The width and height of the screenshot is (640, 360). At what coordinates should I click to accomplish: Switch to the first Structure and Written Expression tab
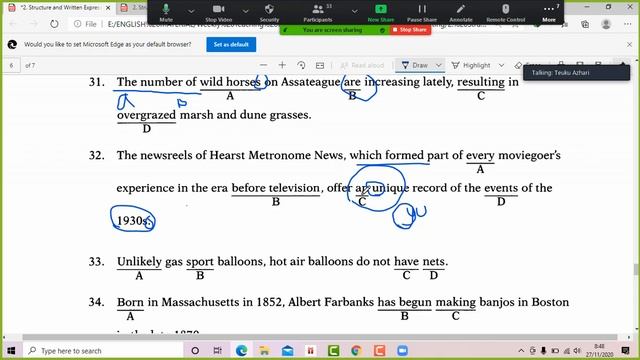pyautogui.click(x=59, y=8)
